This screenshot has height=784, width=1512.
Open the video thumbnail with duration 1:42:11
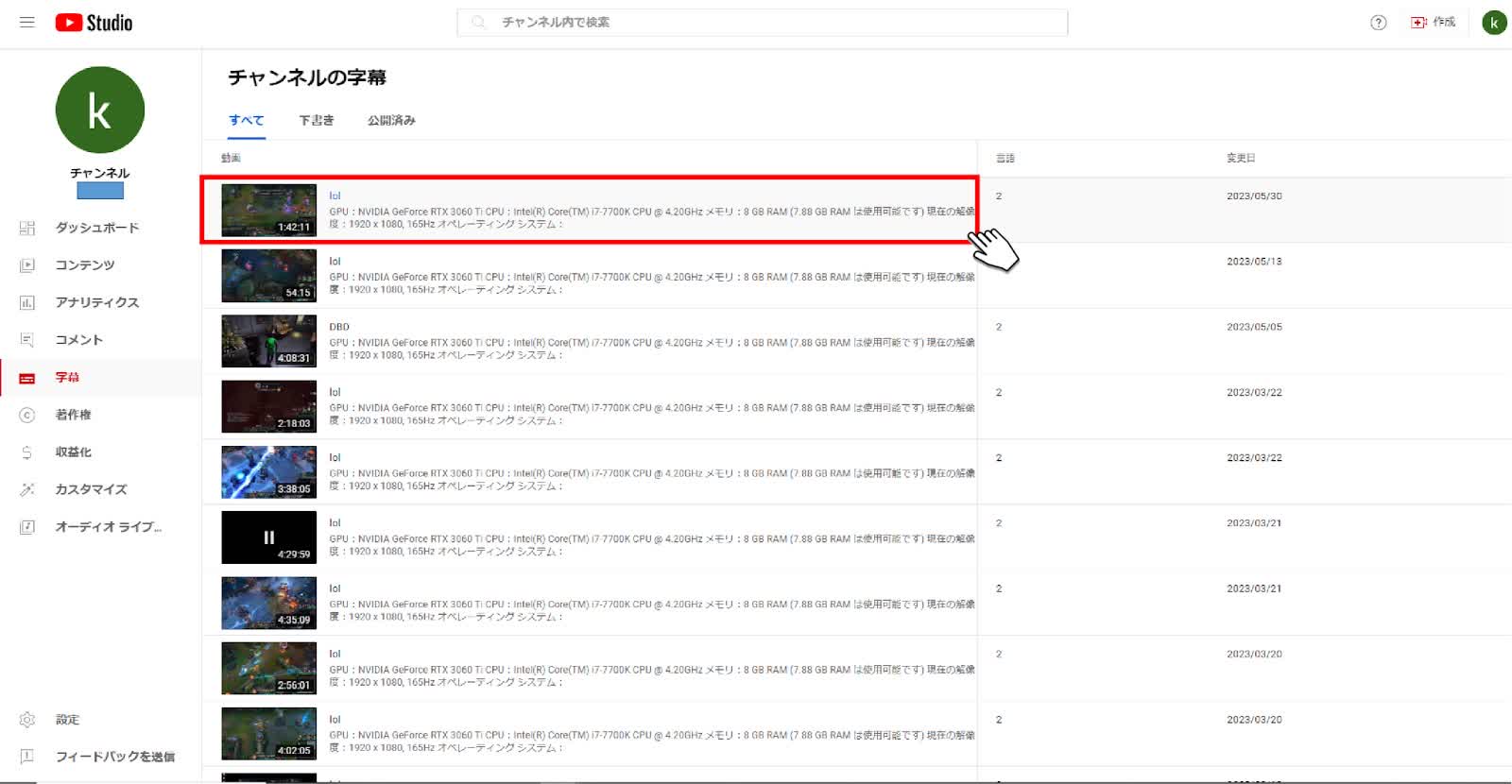268,210
